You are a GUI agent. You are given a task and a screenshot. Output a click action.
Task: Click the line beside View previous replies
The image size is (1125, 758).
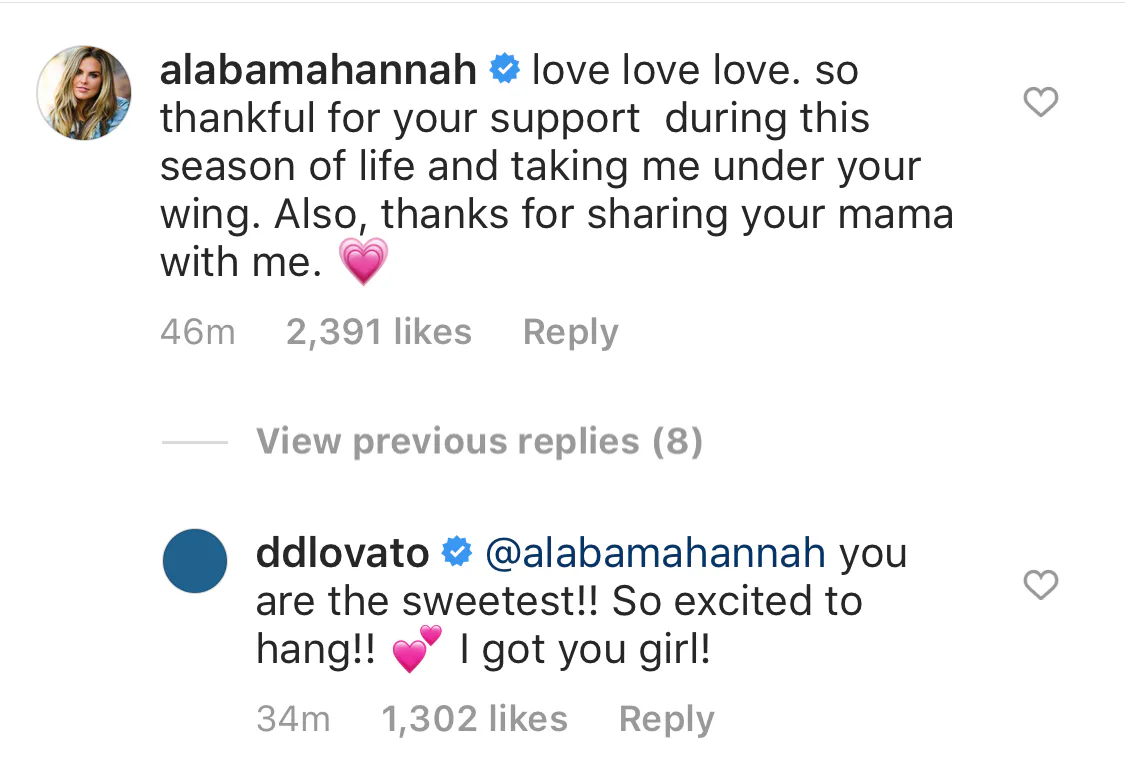click(194, 442)
